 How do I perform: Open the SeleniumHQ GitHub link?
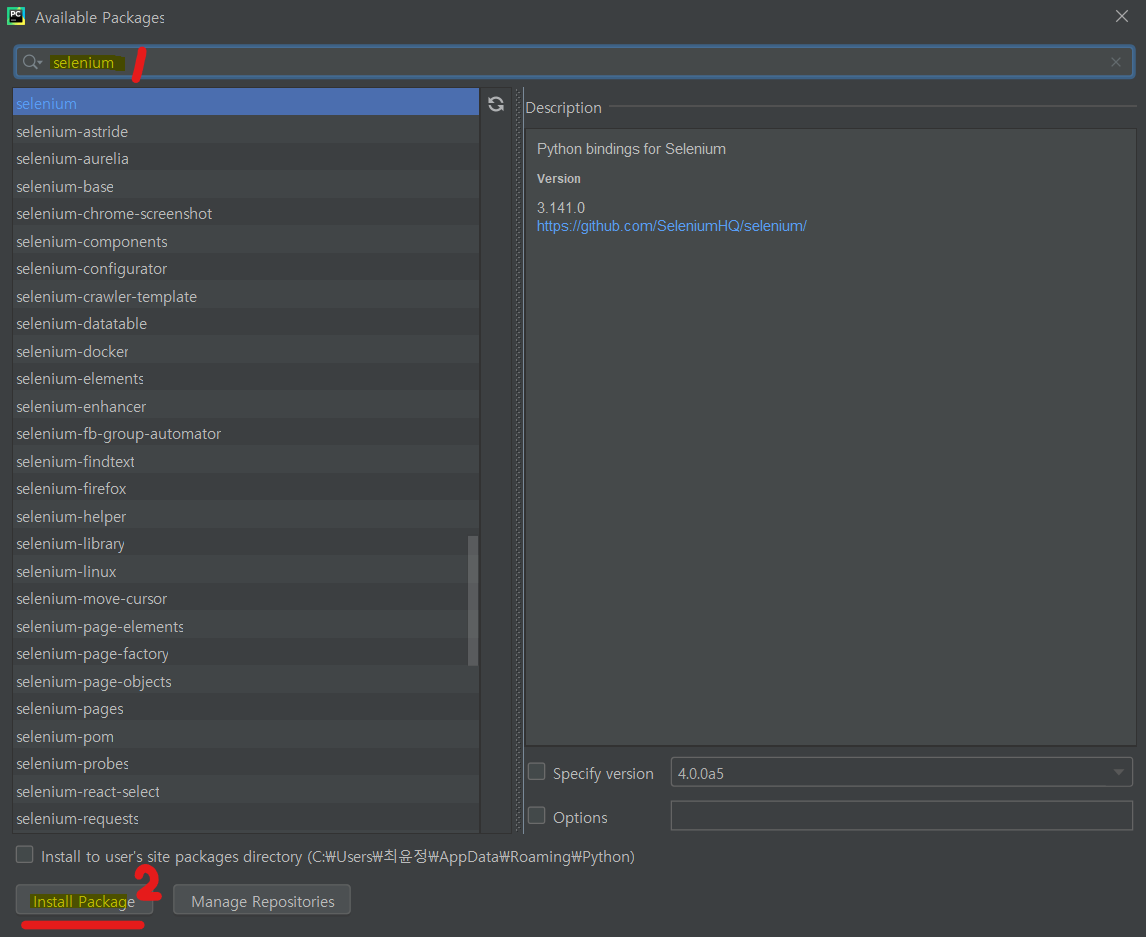tap(672, 226)
